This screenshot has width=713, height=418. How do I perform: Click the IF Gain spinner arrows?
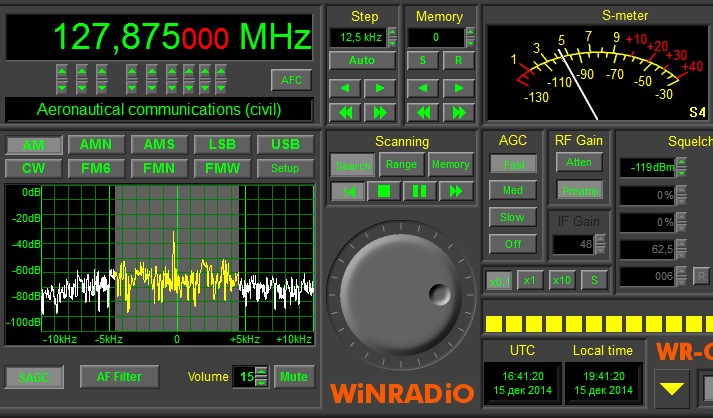pos(600,244)
